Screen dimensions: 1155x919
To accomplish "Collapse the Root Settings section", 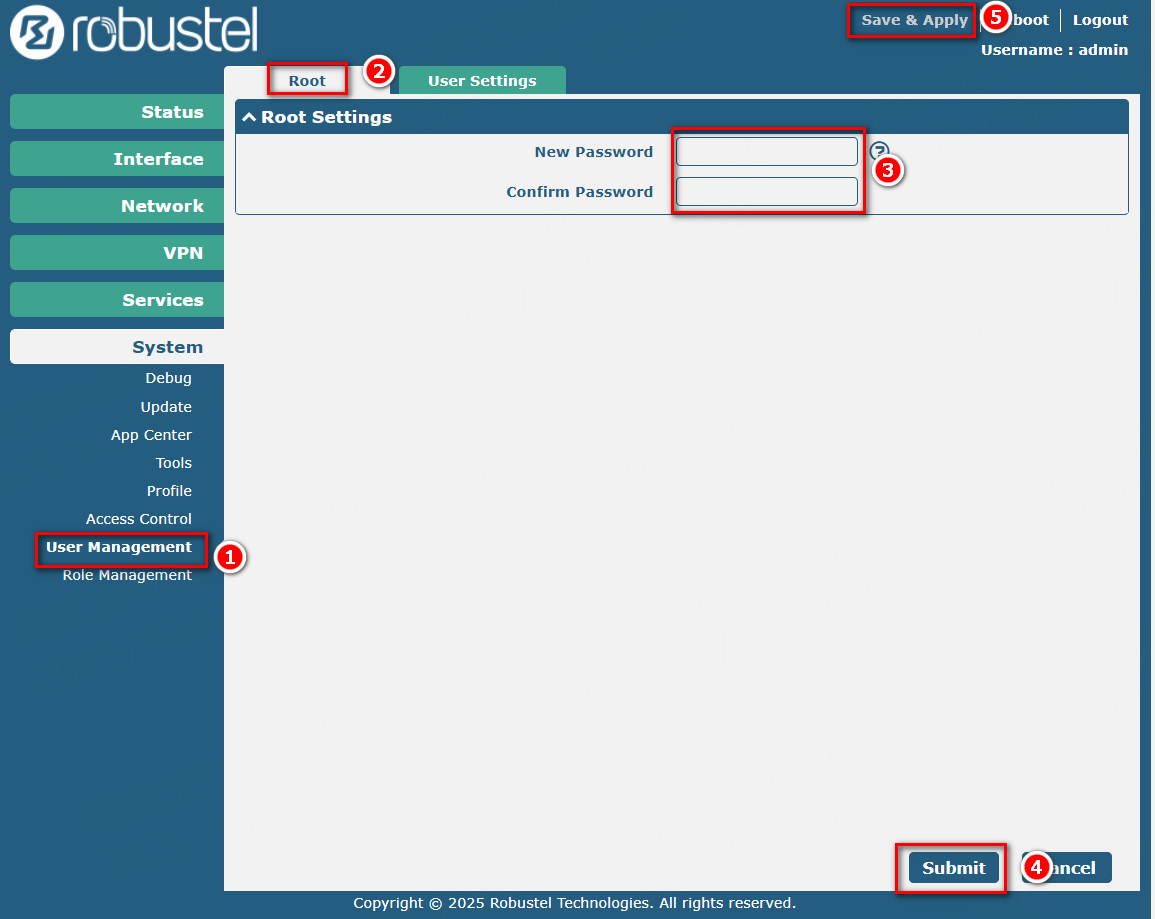I will [x=250, y=117].
